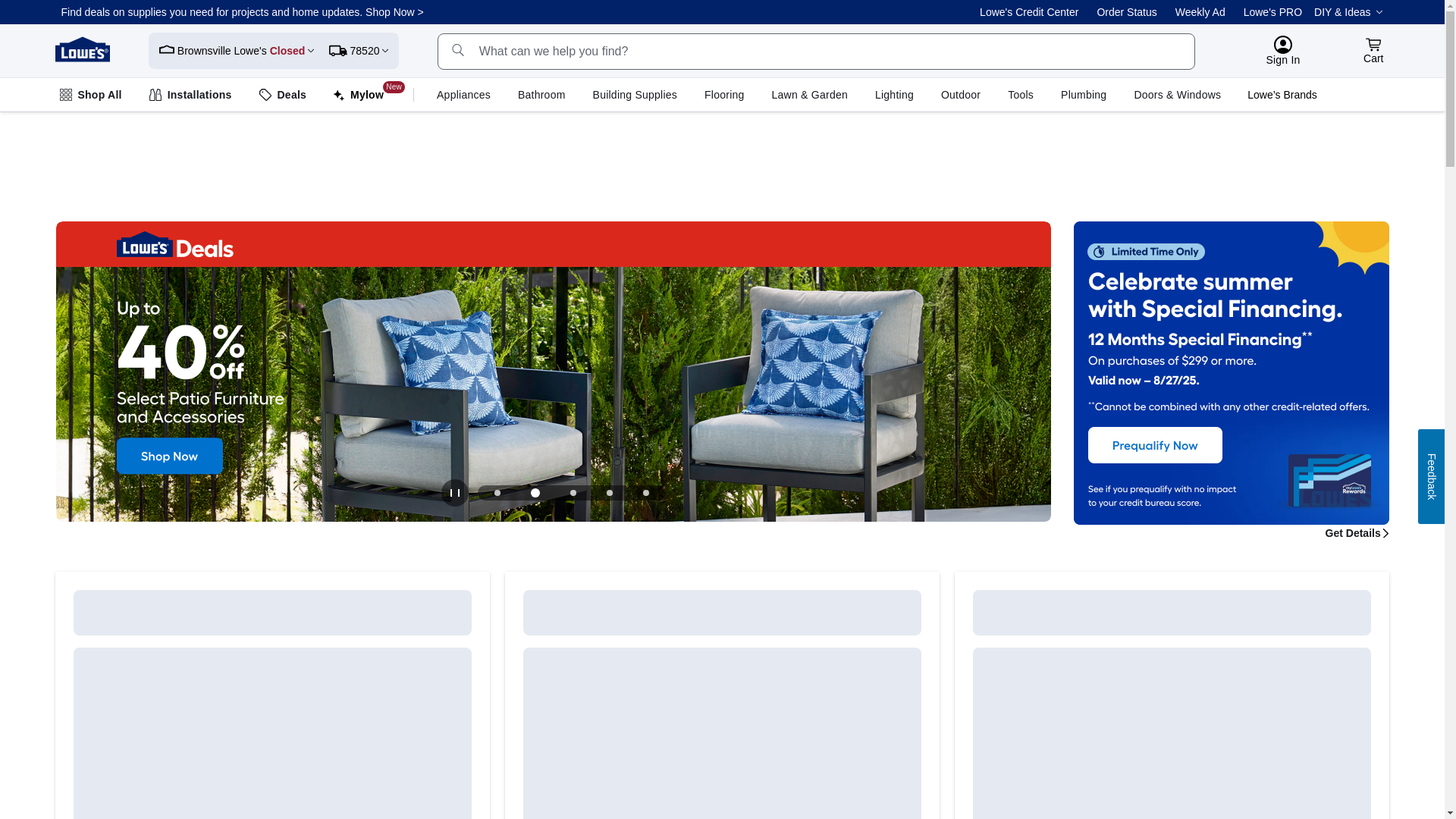
Task: Click the Shop All grid icon
Action: [x=66, y=95]
